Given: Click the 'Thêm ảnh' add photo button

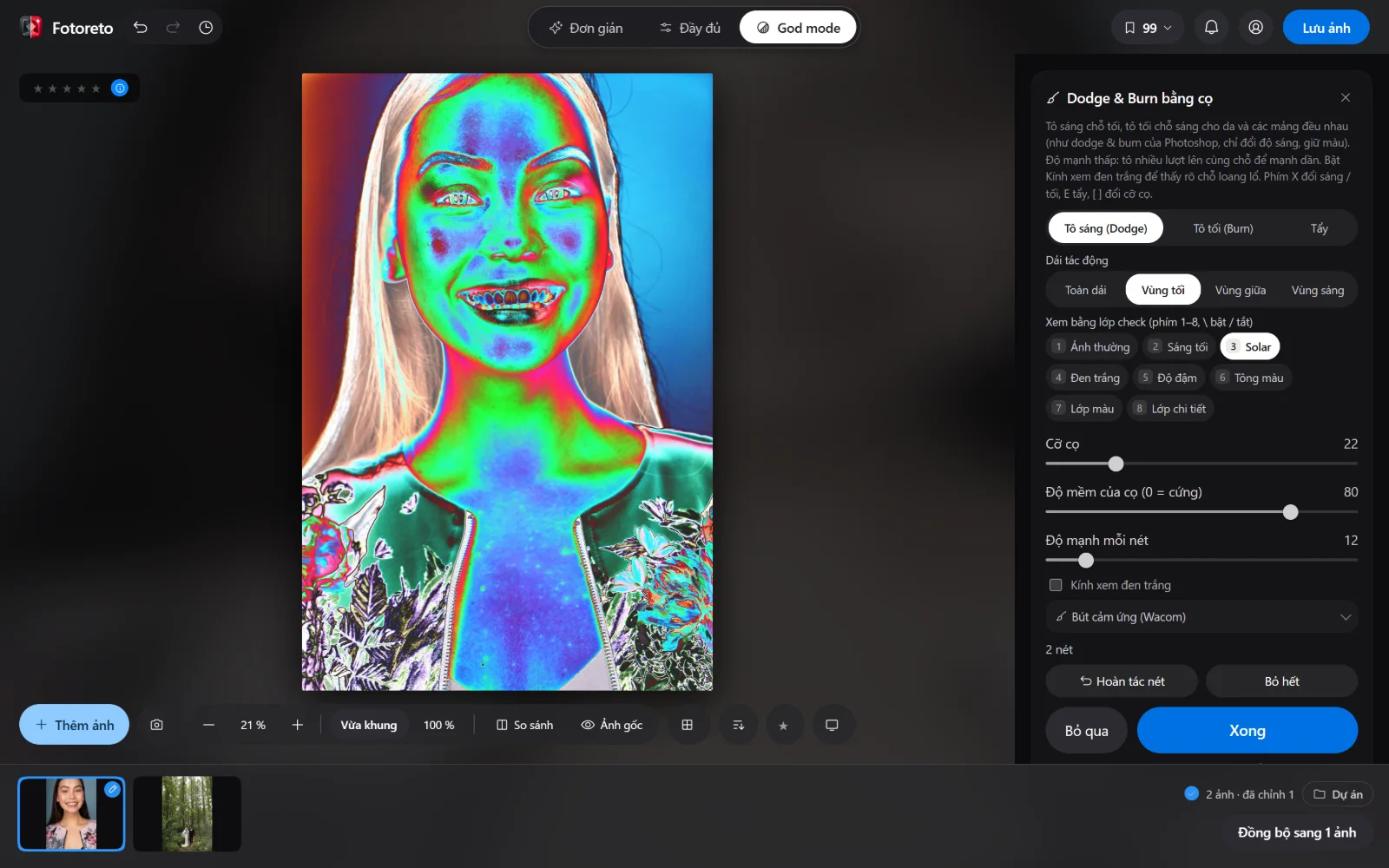Looking at the screenshot, I should coord(74,725).
